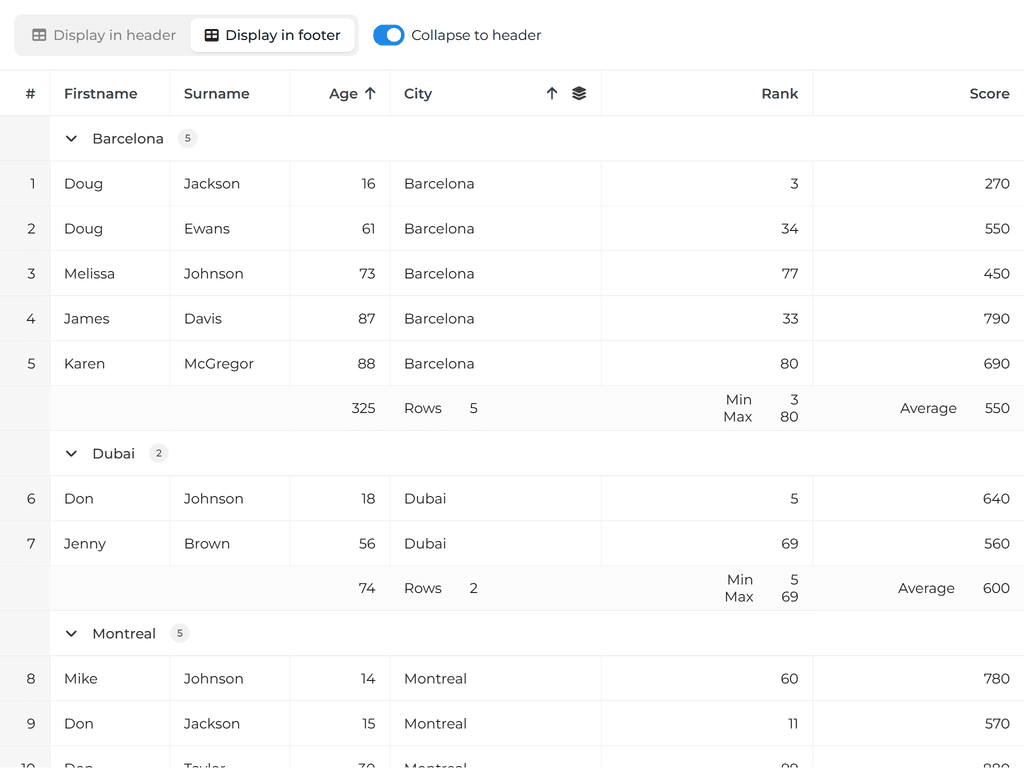Sort by the Firstname column header
The width and height of the screenshot is (1024, 768).
(101, 94)
